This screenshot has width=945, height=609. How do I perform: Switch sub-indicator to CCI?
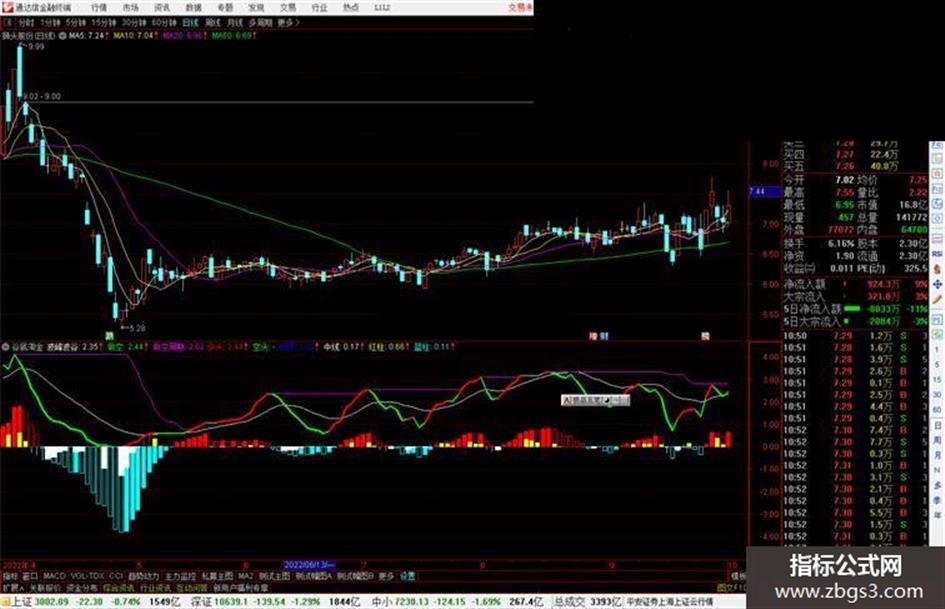point(116,576)
